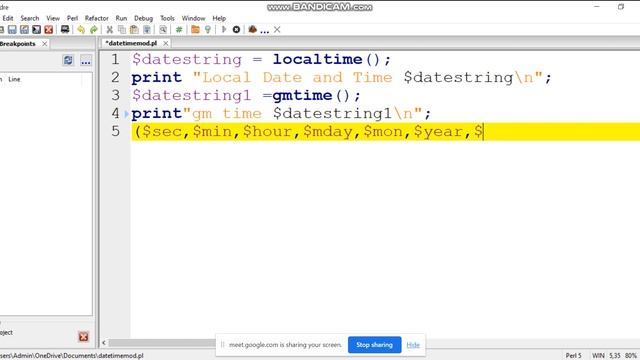The image size is (640, 360).
Task: Click Stop sharing button
Action: [374, 344]
